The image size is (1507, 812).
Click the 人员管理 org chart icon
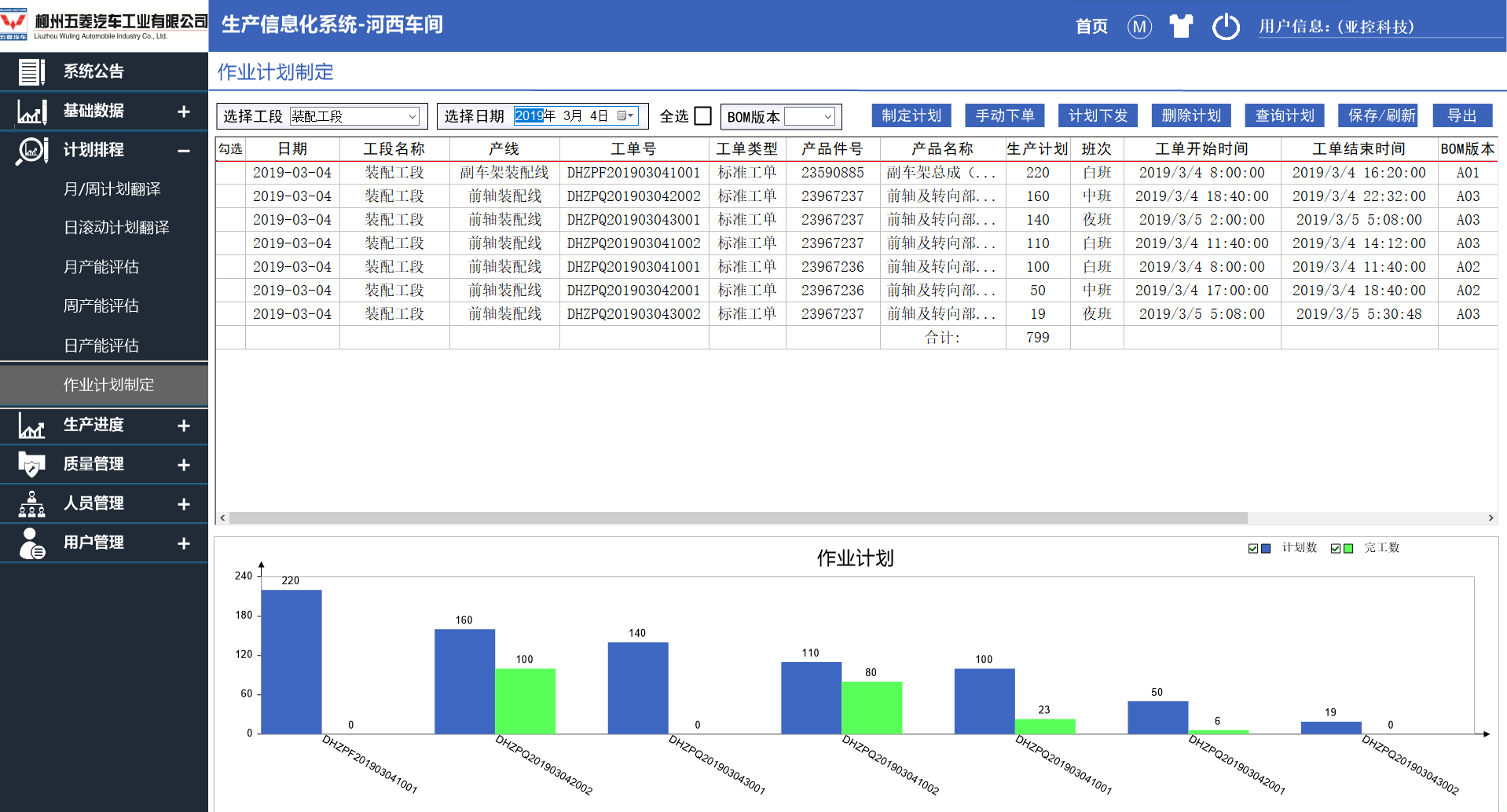click(31, 503)
